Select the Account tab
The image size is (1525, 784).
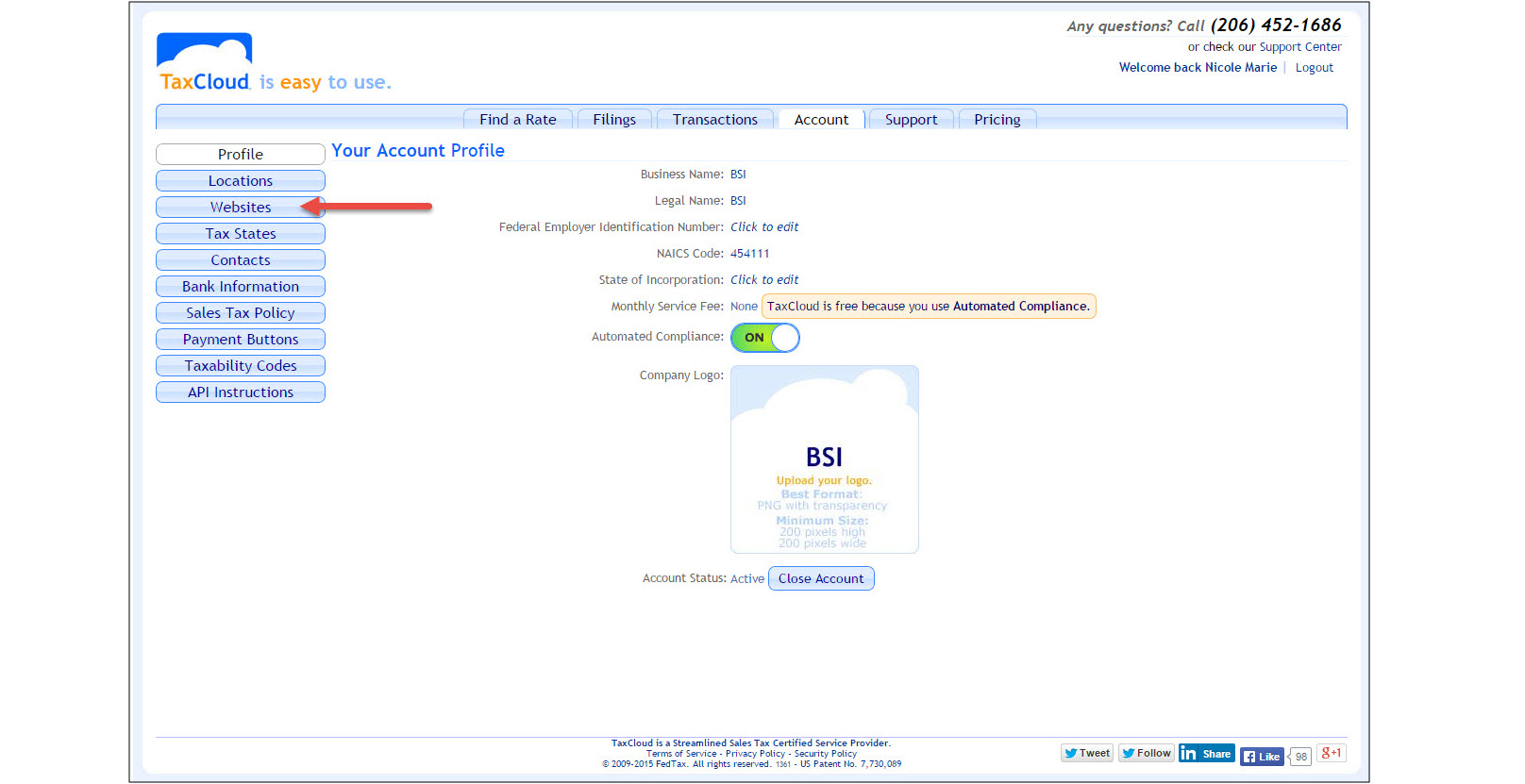click(x=821, y=119)
